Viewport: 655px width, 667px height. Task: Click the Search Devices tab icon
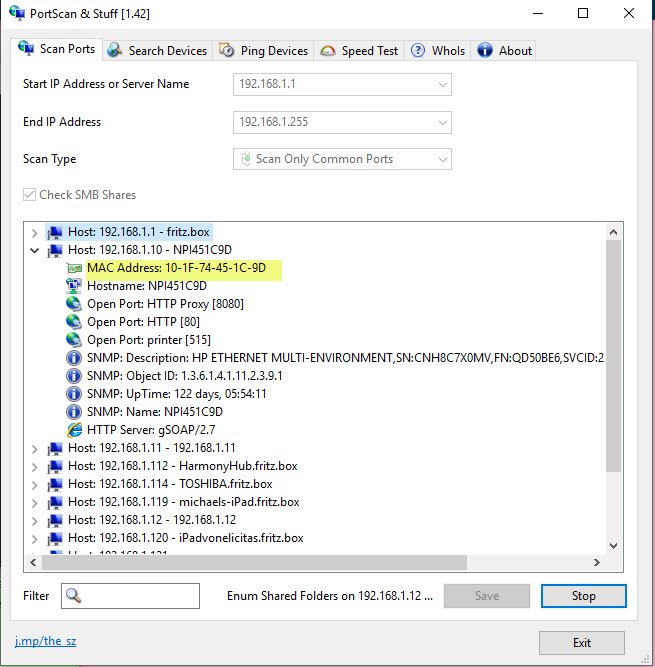pos(114,50)
